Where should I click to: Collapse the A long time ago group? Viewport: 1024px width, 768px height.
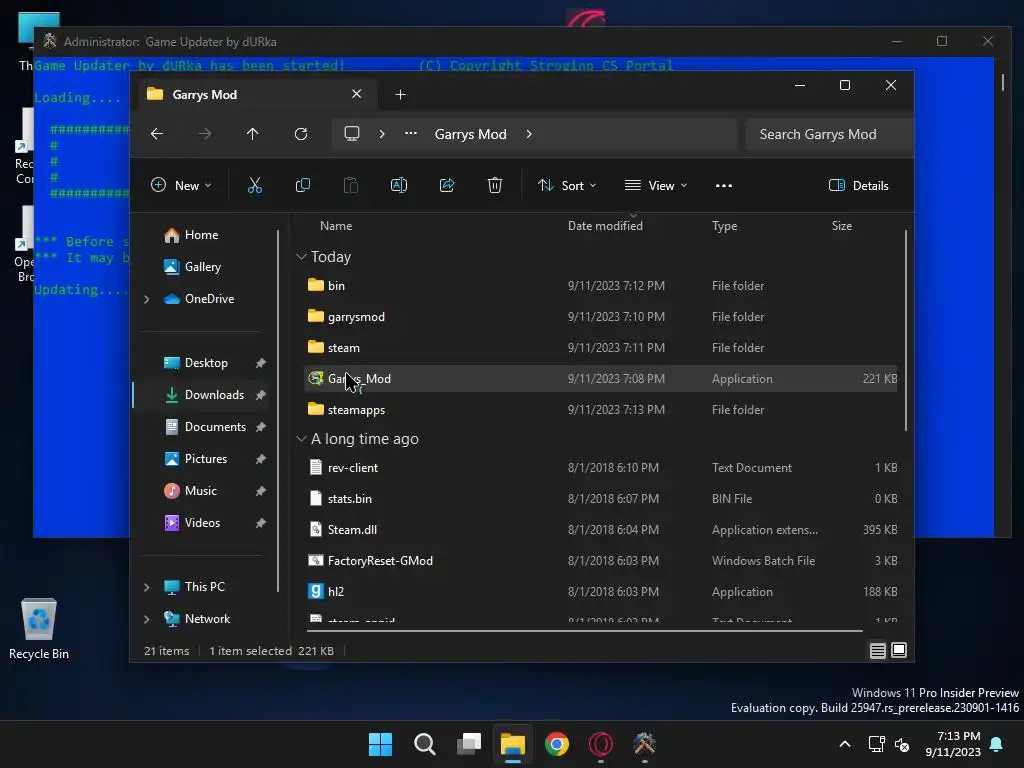[301, 439]
